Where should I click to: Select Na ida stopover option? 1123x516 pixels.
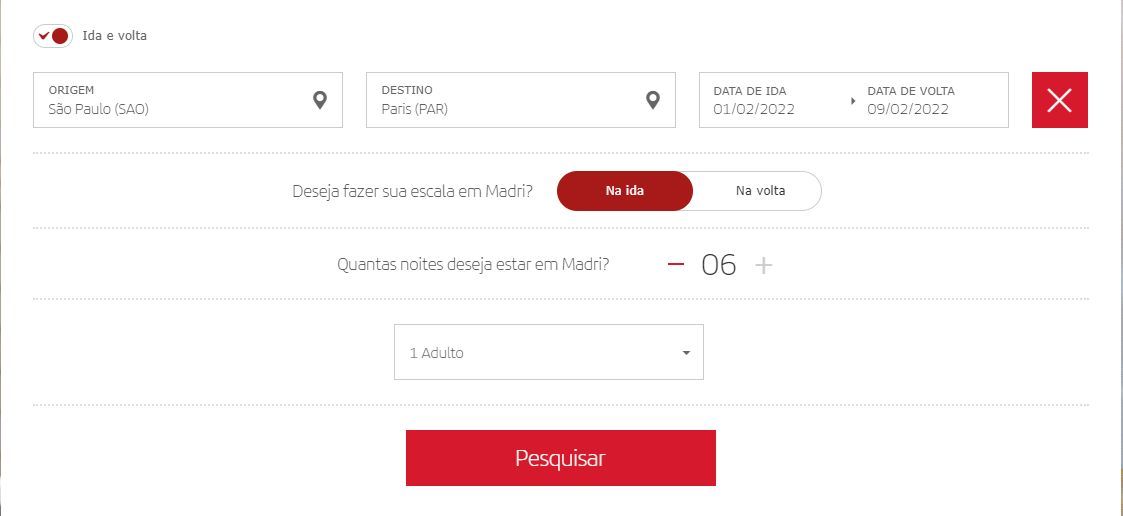625,191
